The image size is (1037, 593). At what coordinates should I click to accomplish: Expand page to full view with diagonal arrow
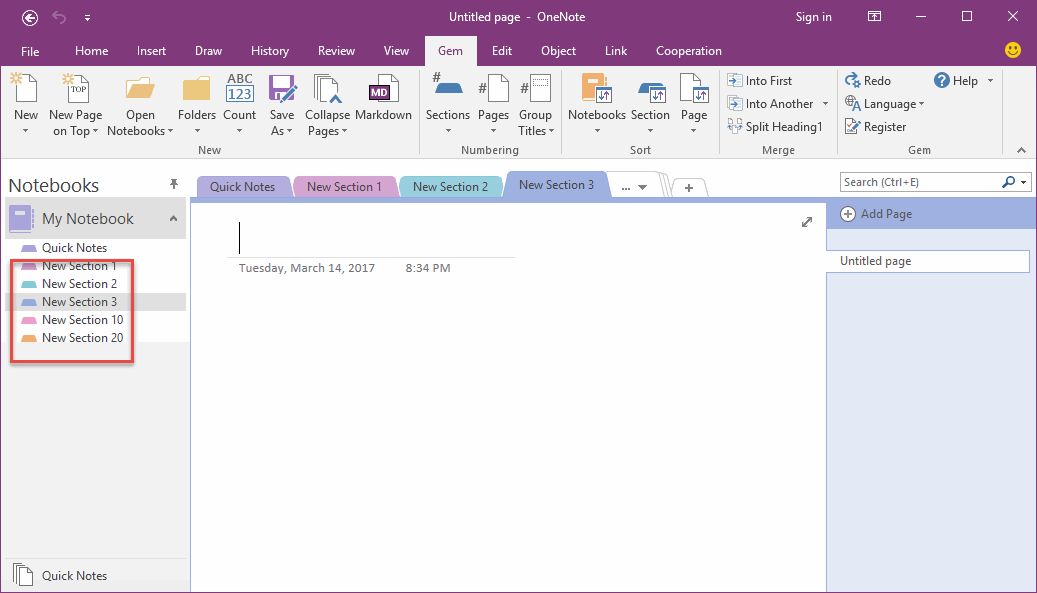pos(807,222)
